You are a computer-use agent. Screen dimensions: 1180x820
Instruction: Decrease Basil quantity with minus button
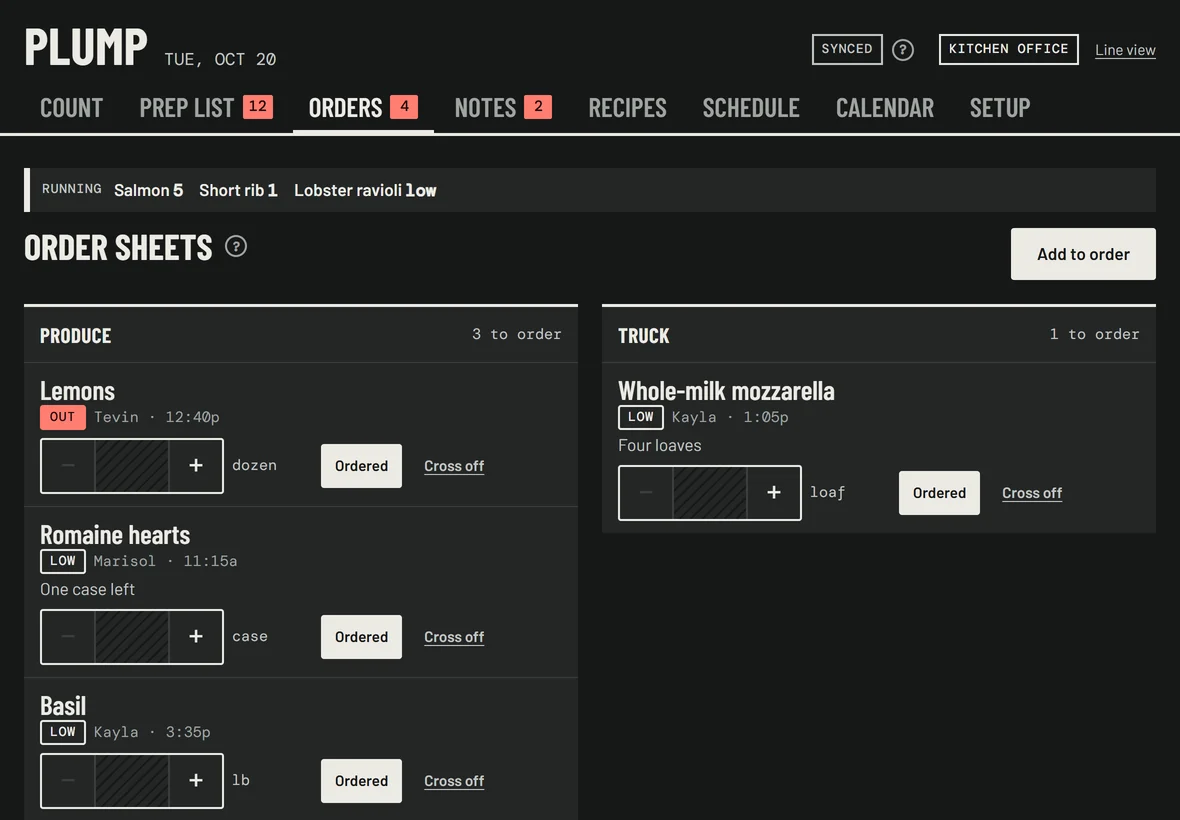point(68,781)
